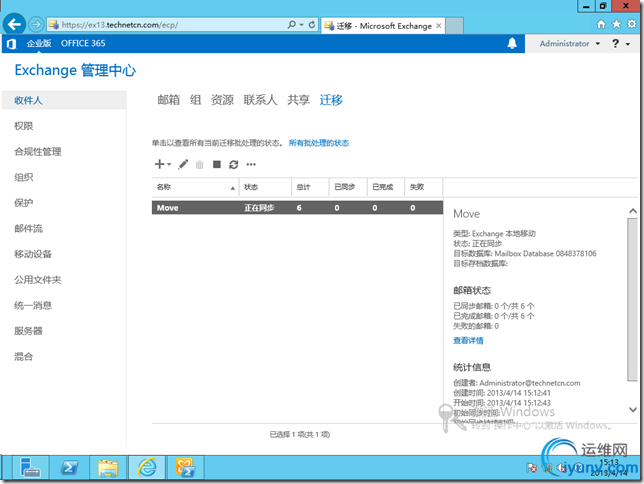The height and width of the screenshot is (484, 644).
Task: Select 组织 in the left navigation
Action: tap(24, 177)
